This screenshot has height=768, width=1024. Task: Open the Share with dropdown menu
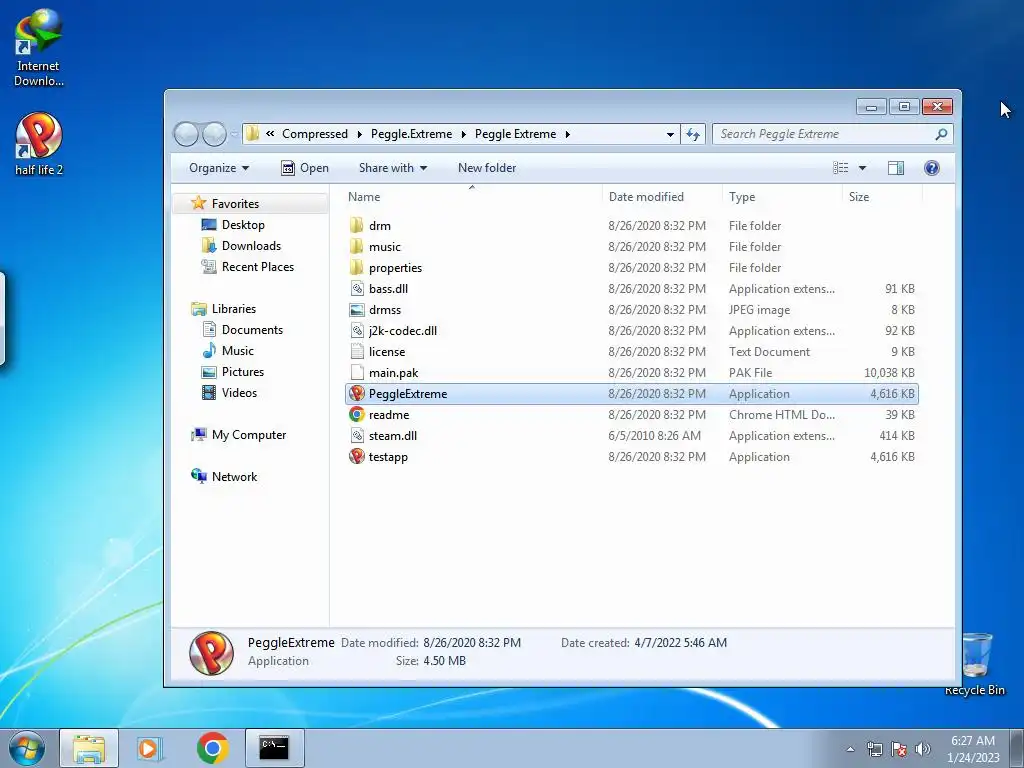tap(392, 168)
